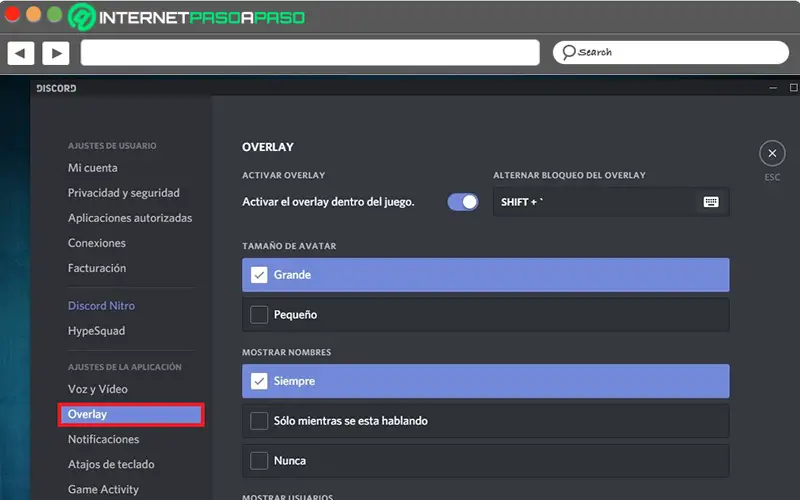800x500 pixels.
Task: Open Mi cuenta settings
Action: (x=93, y=168)
